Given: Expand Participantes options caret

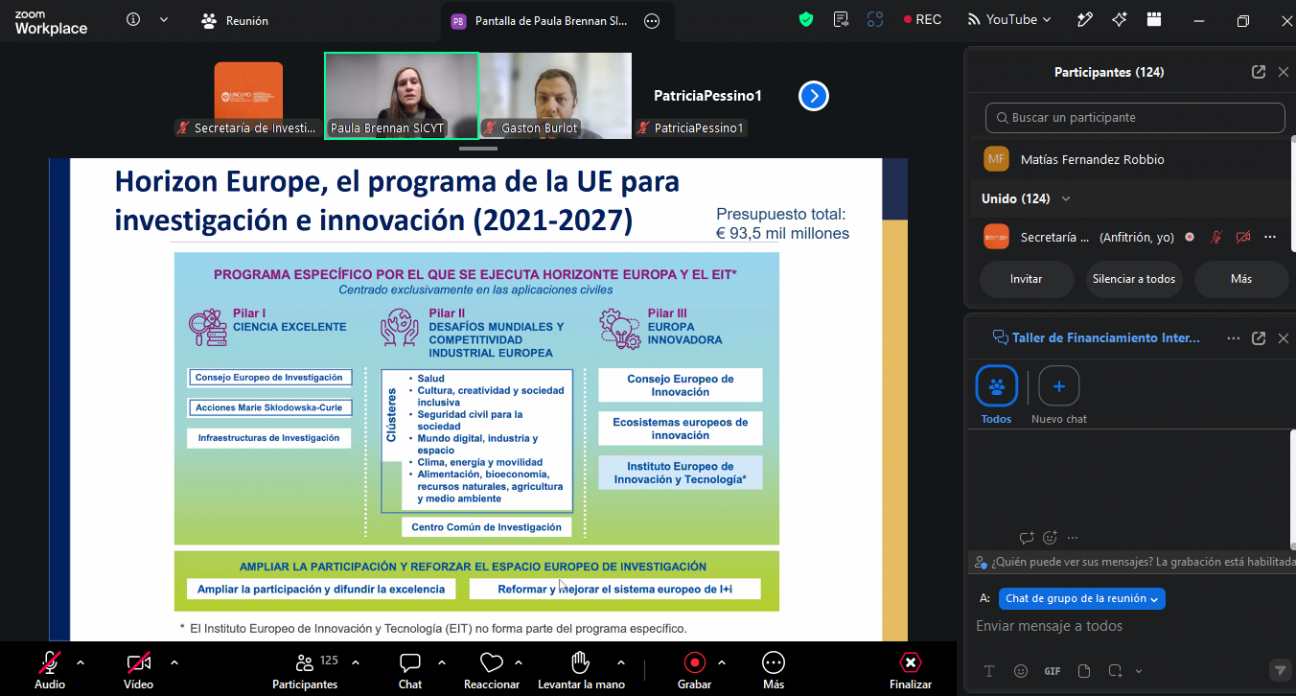Looking at the screenshot, I should 355,662.
